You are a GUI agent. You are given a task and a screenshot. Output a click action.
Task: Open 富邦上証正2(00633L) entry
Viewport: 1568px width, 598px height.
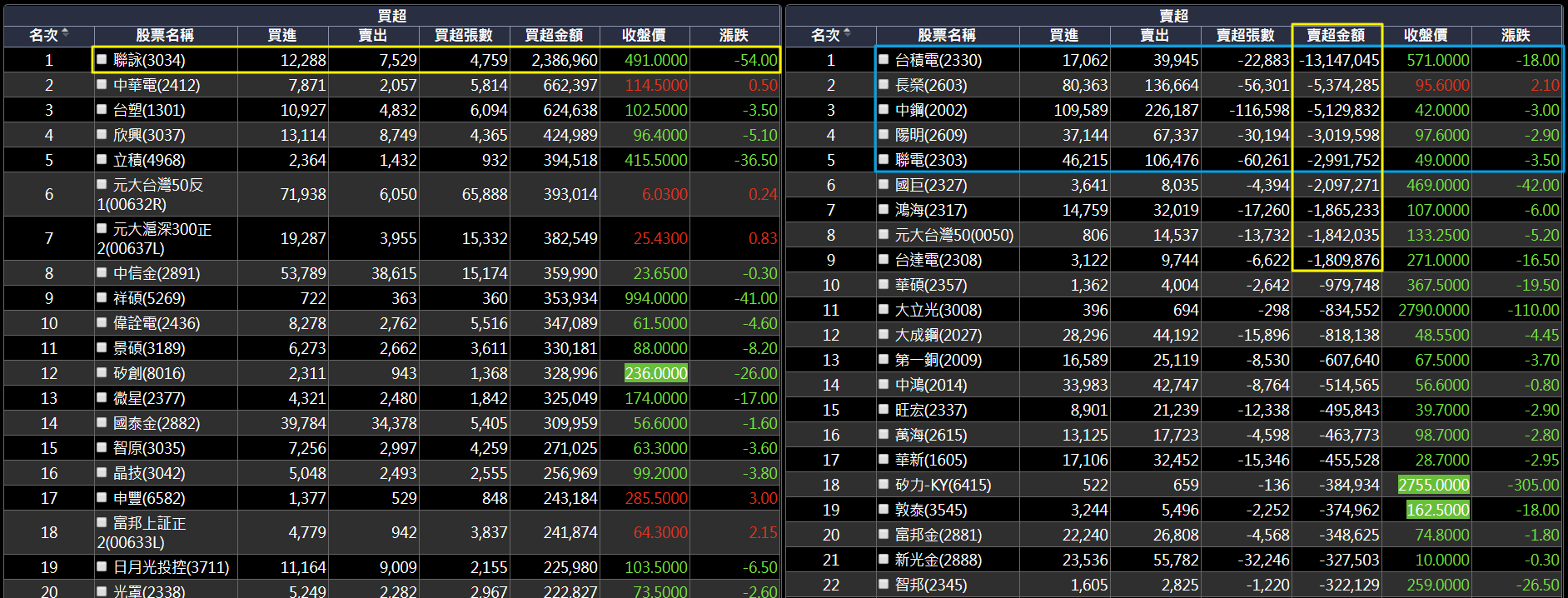coord(142,532)
